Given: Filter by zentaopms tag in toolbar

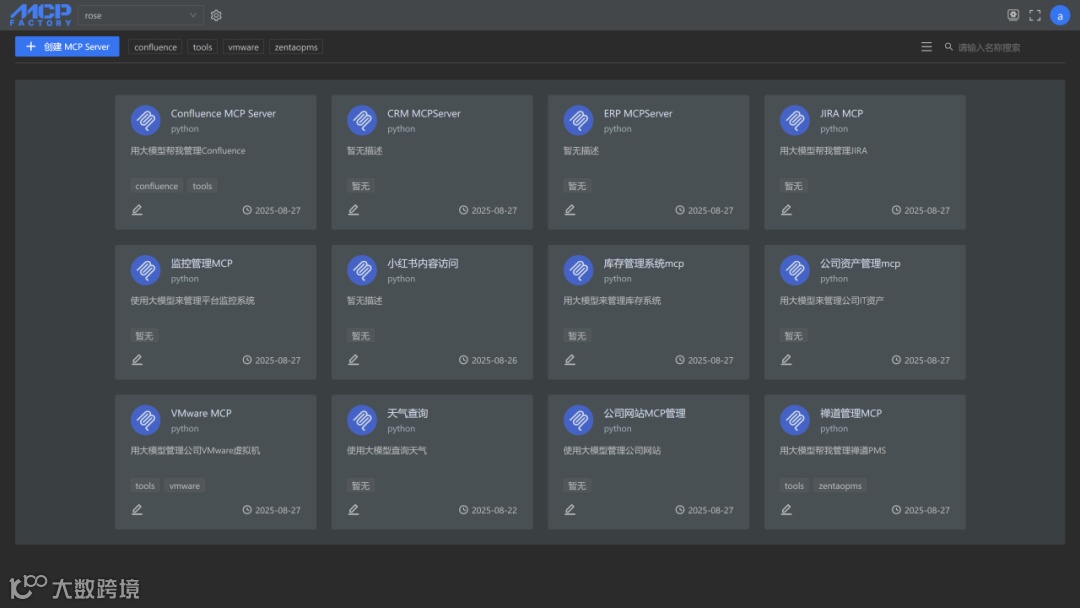Looking at the screenshot, I should coord(296,47).
